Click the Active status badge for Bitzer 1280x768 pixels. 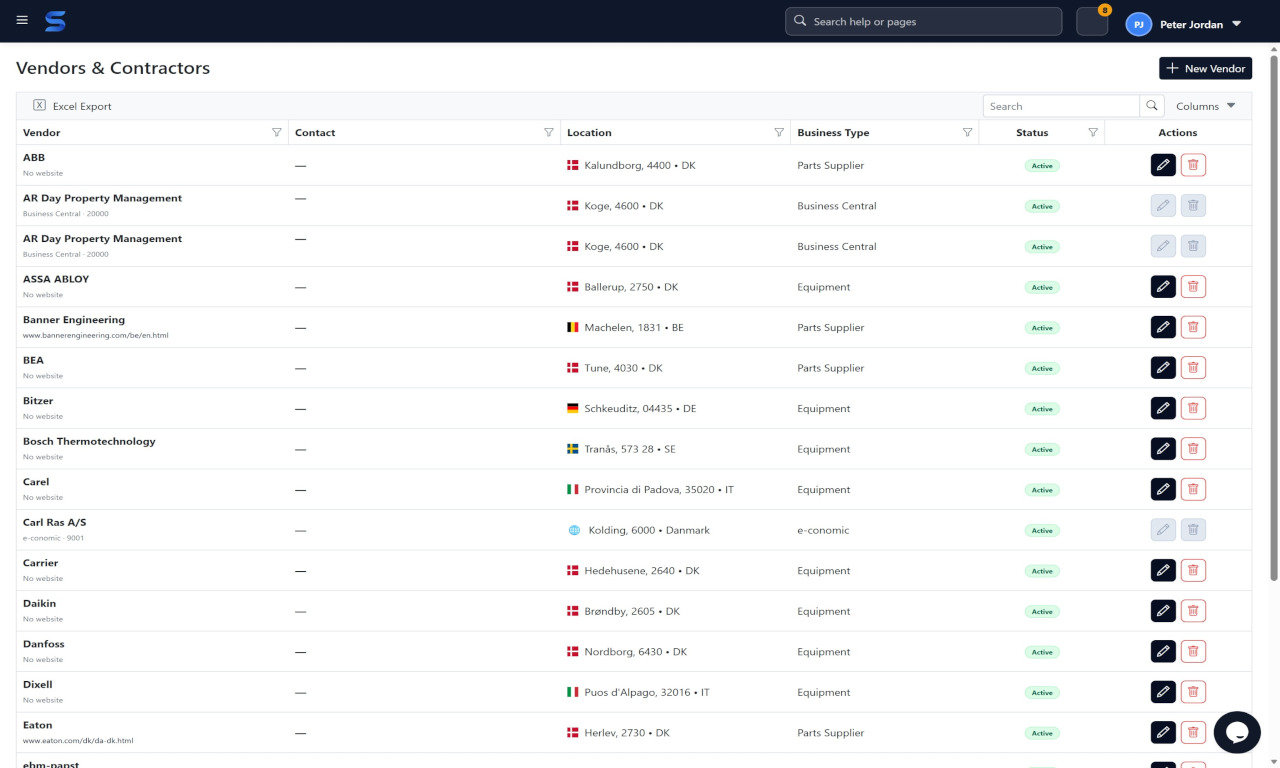(1042, 409)
